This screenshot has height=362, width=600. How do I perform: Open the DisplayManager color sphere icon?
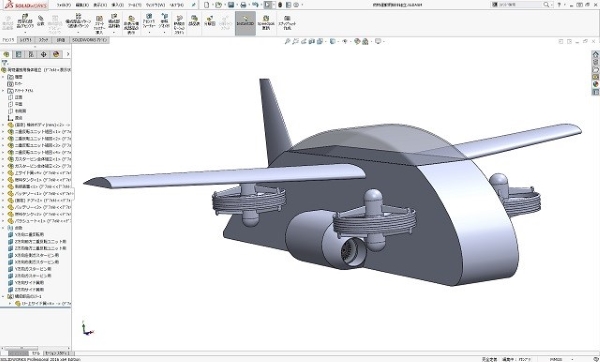56,54
